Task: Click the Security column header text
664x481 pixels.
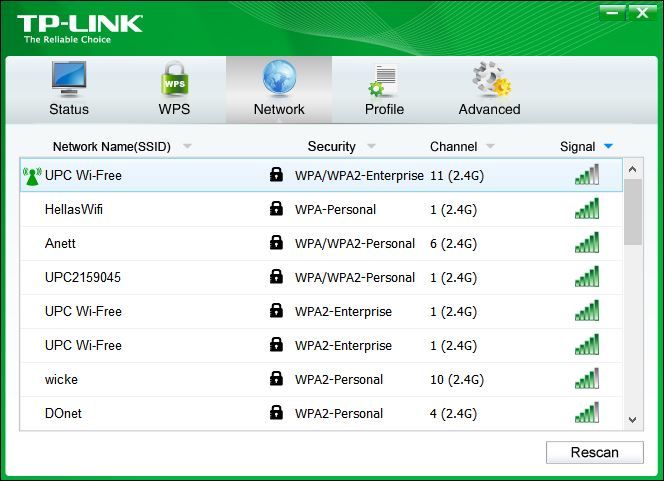Action: click(x=332, y=147)
